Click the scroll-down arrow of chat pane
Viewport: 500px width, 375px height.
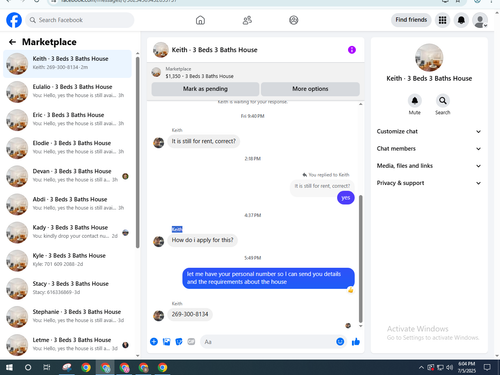click(360, 326)
